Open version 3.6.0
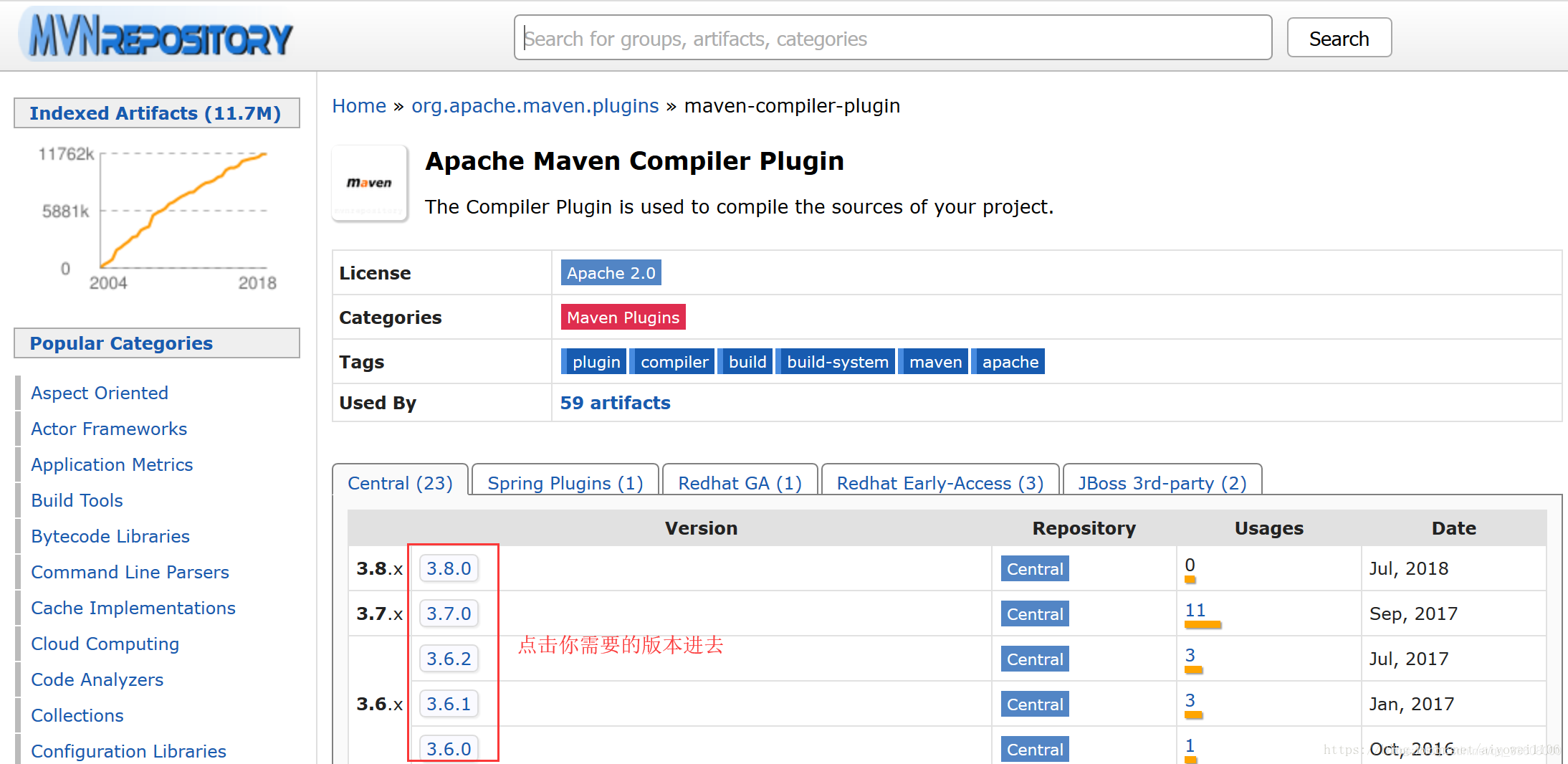The height and width of the screenshot is (764, 1568). 449,749
